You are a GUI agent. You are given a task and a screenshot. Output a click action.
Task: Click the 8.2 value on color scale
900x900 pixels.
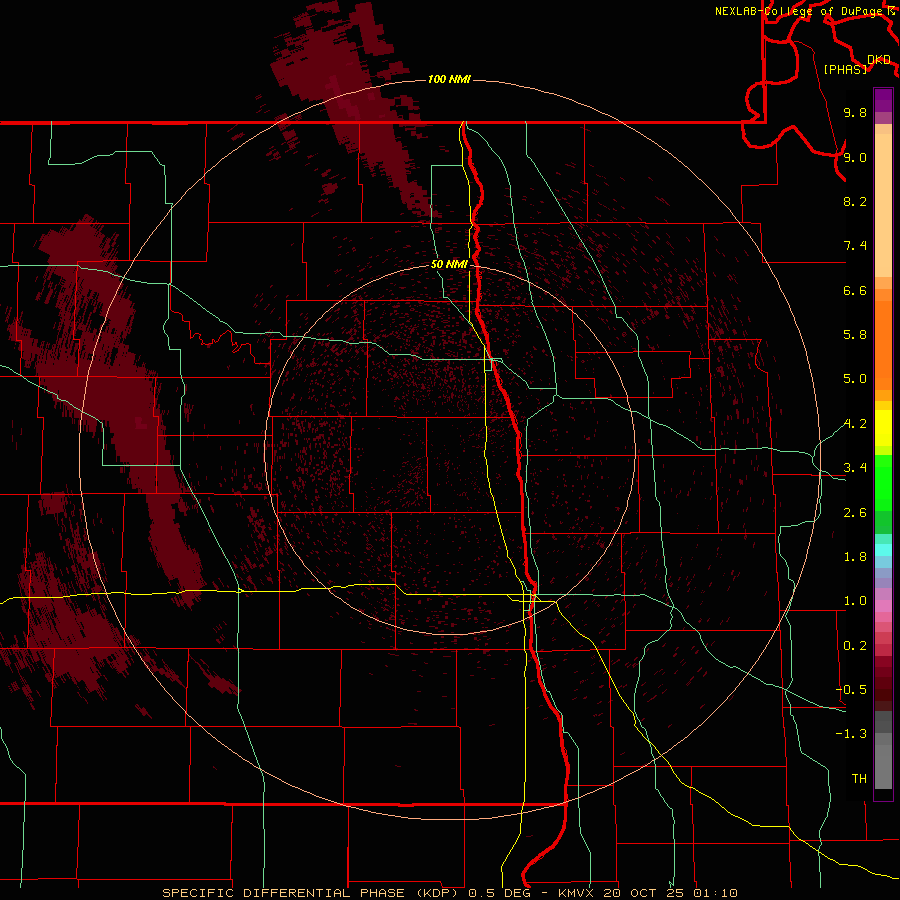tap(855, 201)
